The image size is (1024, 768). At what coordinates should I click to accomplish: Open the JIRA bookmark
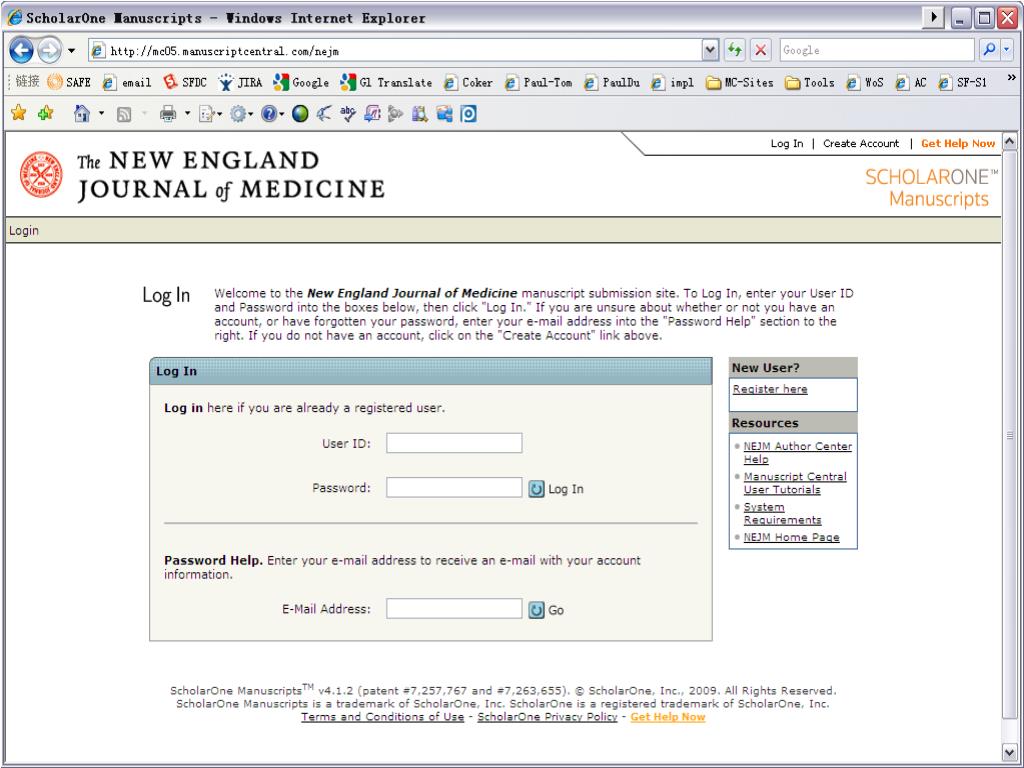coord(240,82)
